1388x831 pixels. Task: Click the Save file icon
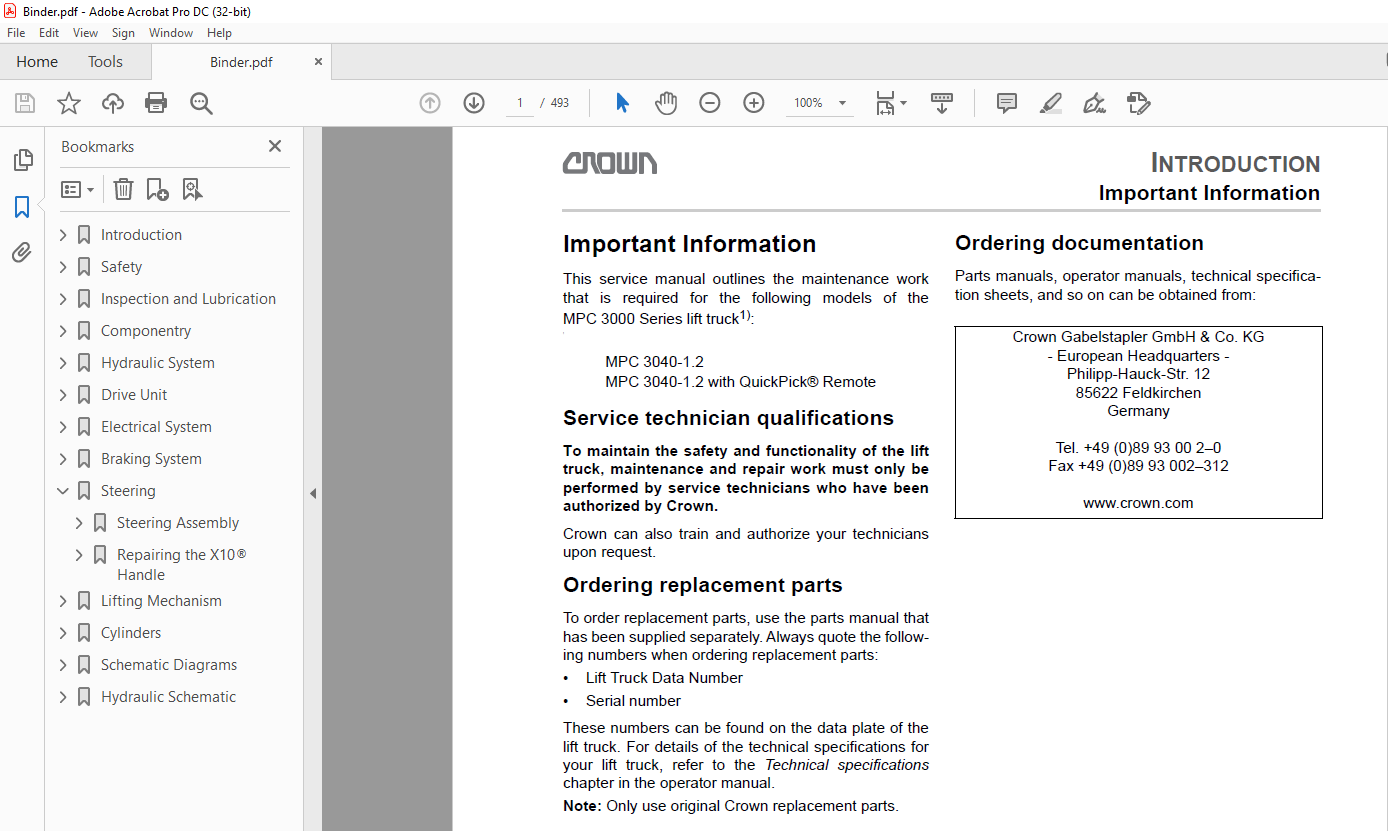click(25, 103)
